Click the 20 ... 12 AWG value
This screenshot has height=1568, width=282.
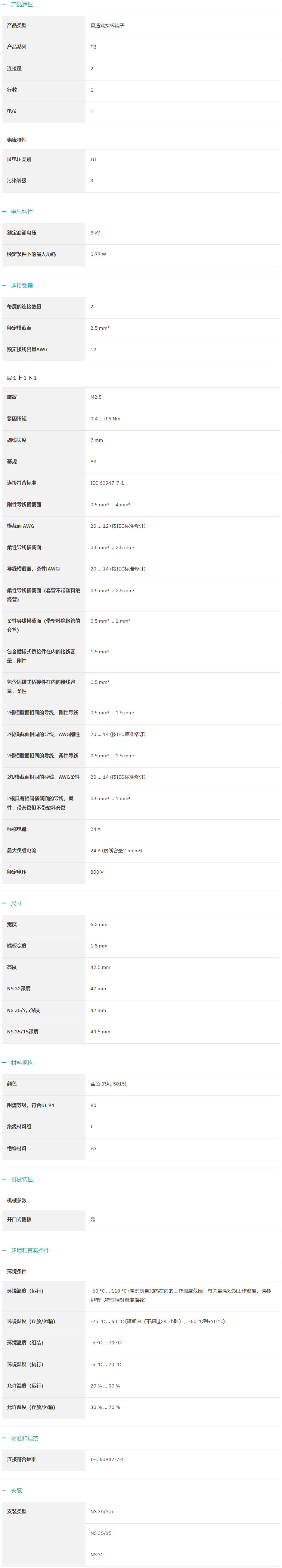tap(119, 526)
